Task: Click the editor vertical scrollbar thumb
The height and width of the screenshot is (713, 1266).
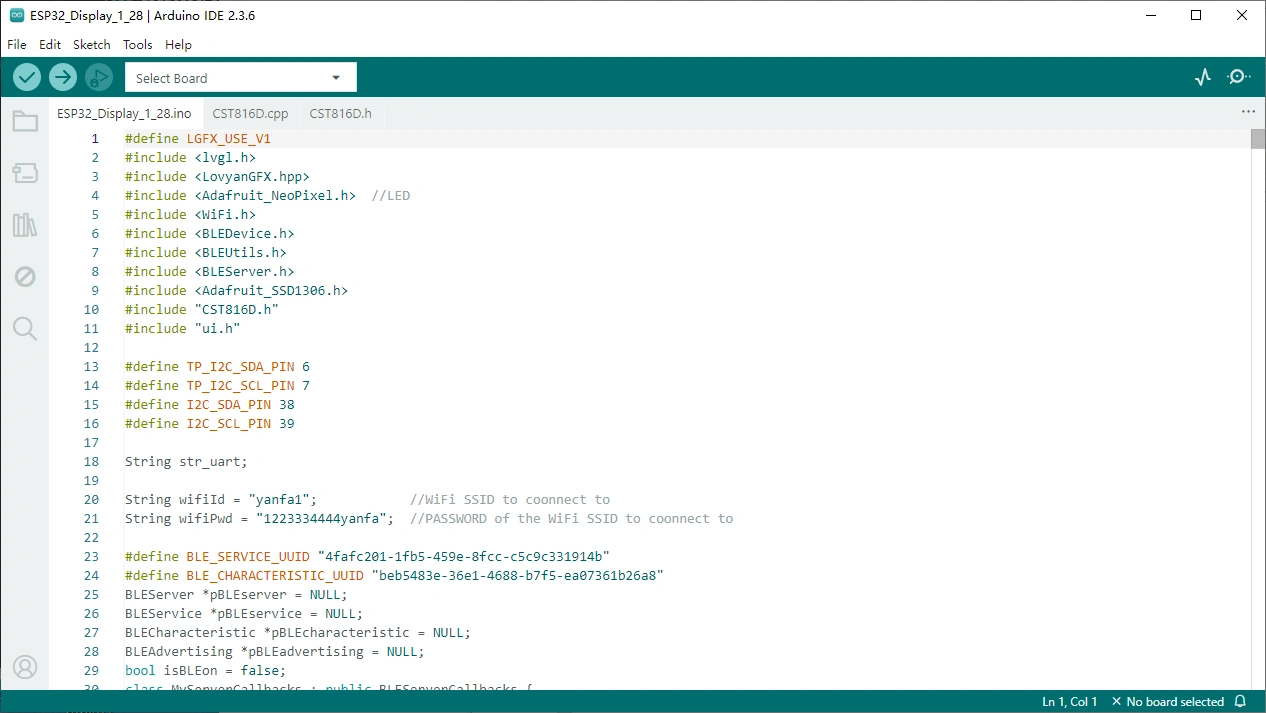Action: point(1258,139)
